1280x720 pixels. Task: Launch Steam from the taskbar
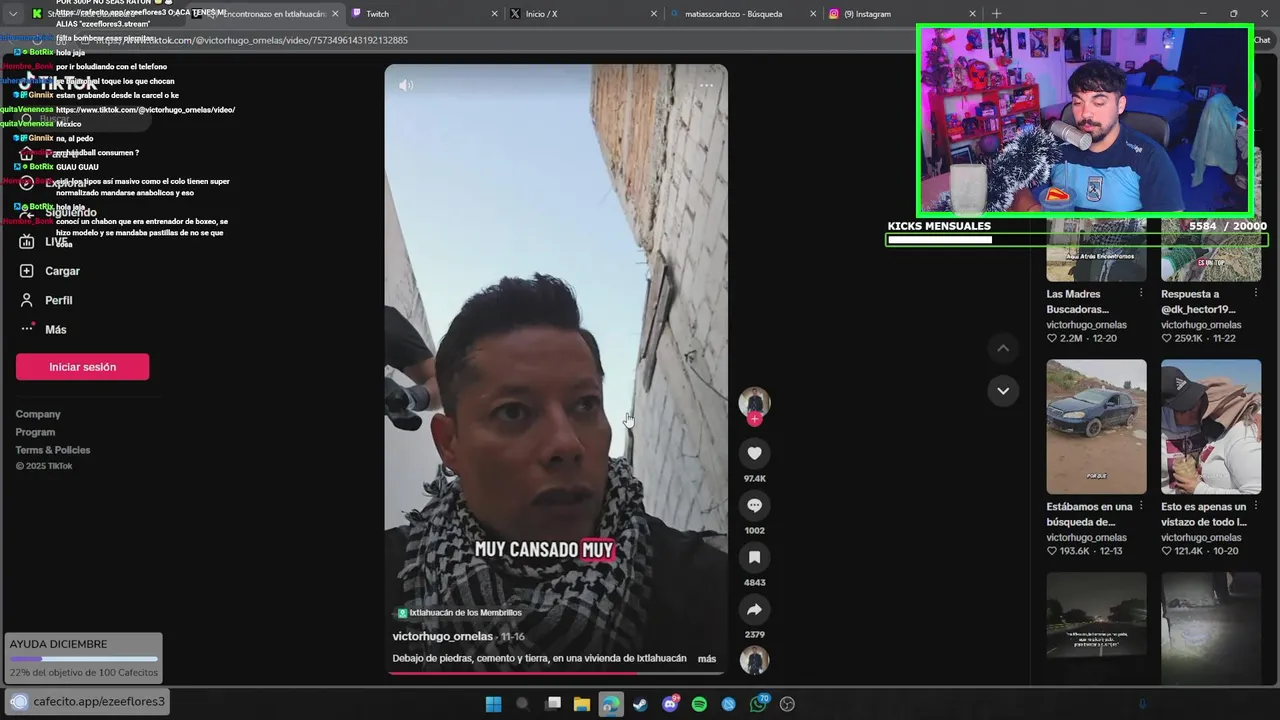pos(640,704)
